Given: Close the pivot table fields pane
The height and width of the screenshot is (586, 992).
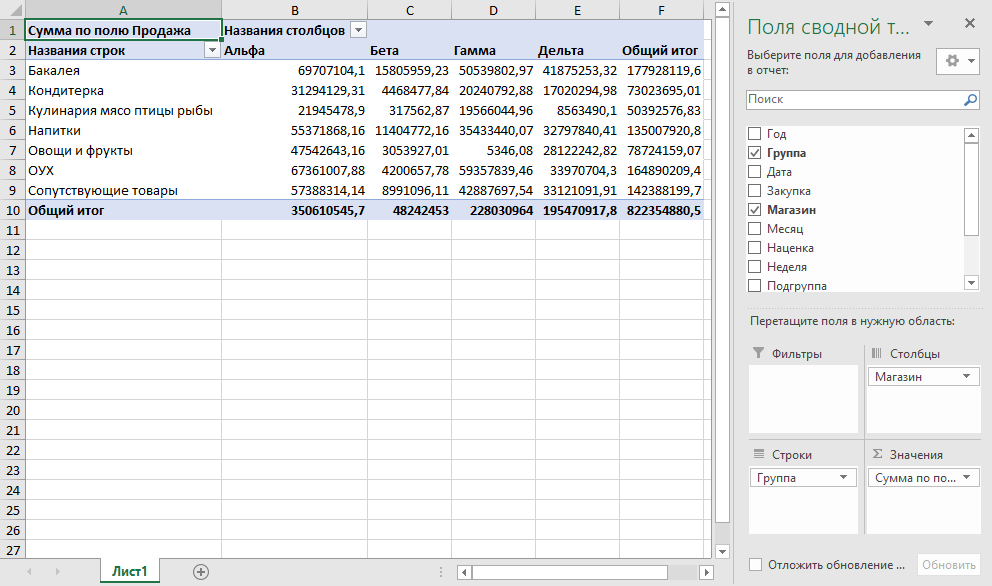Looking at the screenshot, I should pos(970,23).
